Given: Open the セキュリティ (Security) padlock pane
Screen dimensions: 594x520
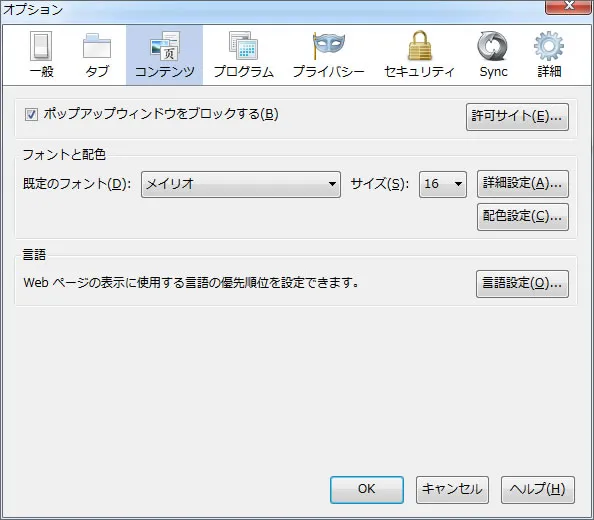Looking at the screenshot, I should point(419,55).
